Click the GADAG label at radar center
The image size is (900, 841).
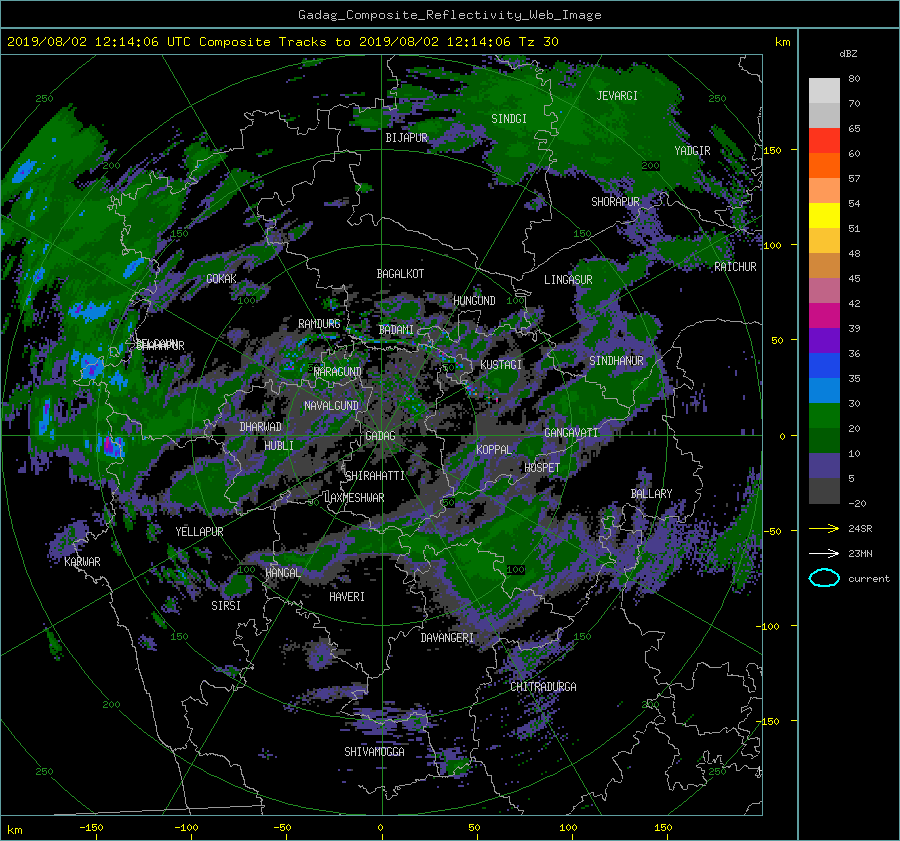coord(381,436)
